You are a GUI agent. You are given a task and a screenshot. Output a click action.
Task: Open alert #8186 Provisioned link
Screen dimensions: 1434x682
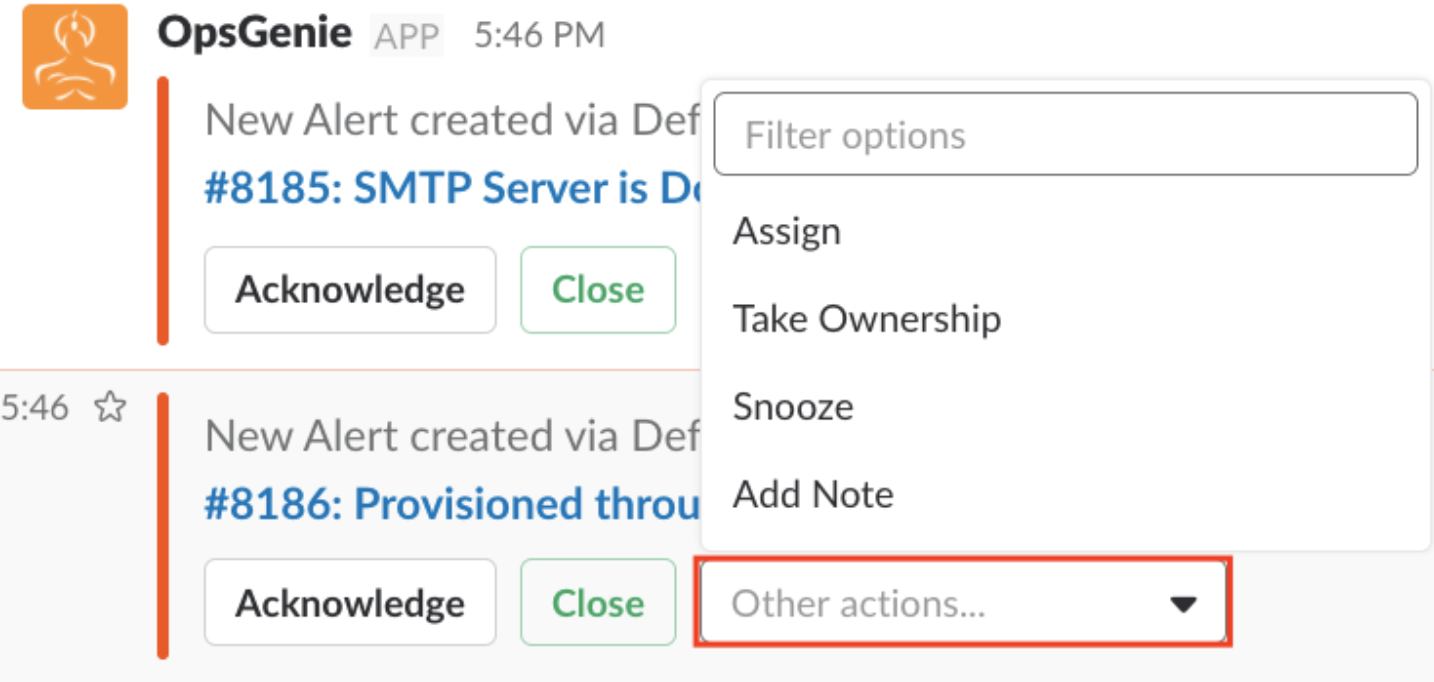[452, 505]
